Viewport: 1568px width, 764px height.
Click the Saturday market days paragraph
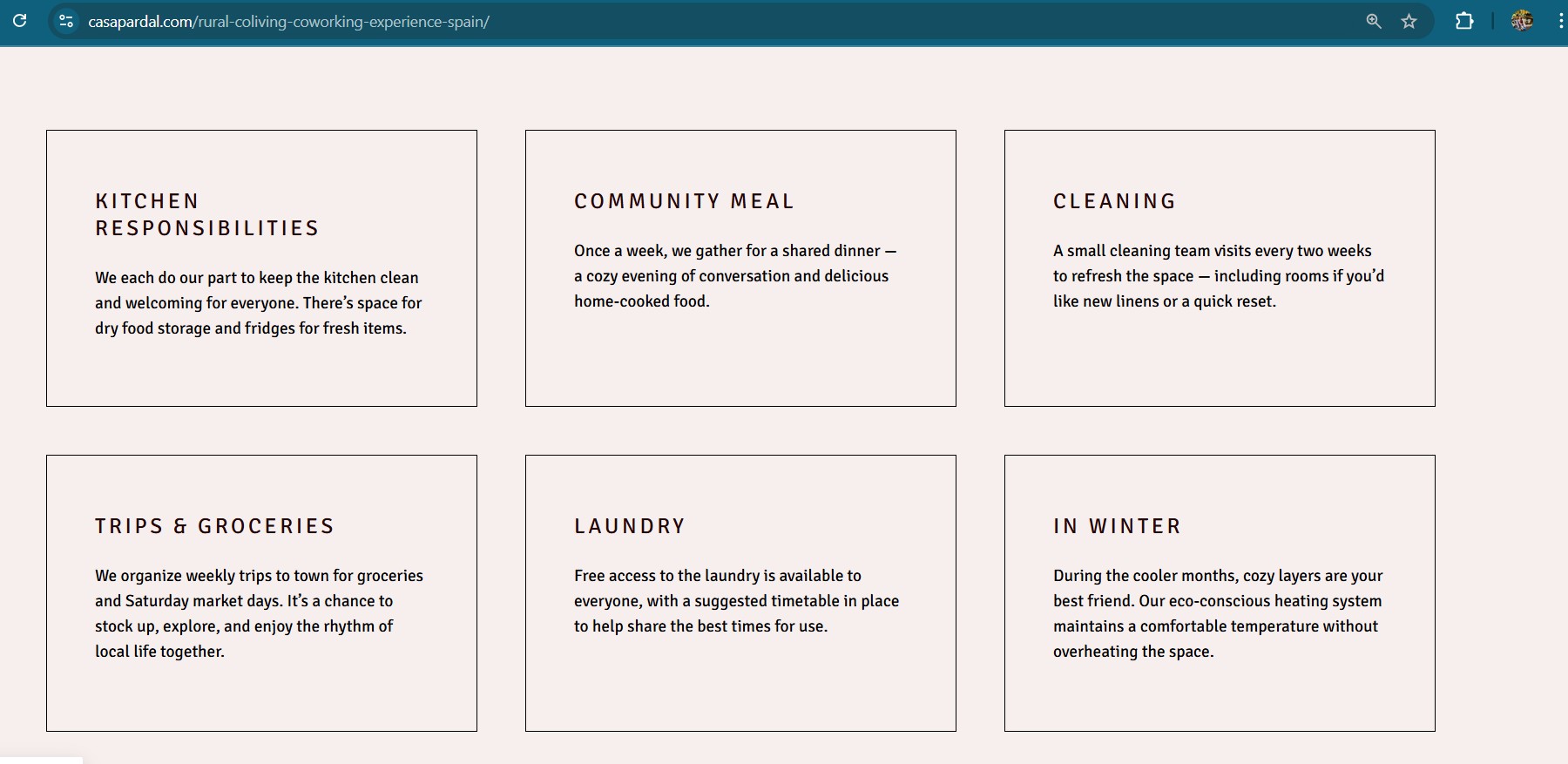pyautogui.click(x=259, y=612)
